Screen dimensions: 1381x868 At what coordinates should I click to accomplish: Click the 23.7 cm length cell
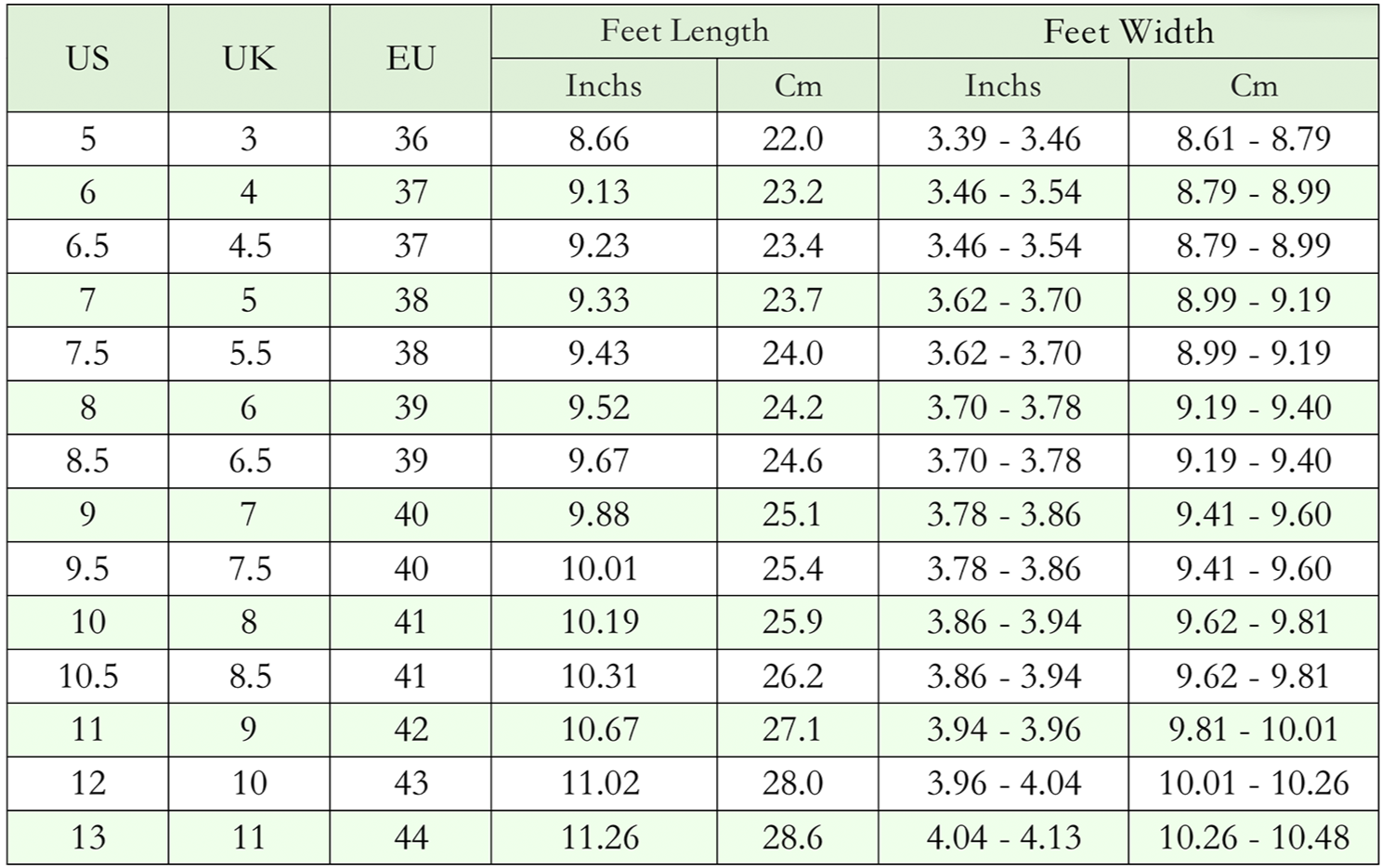point(792,300)
